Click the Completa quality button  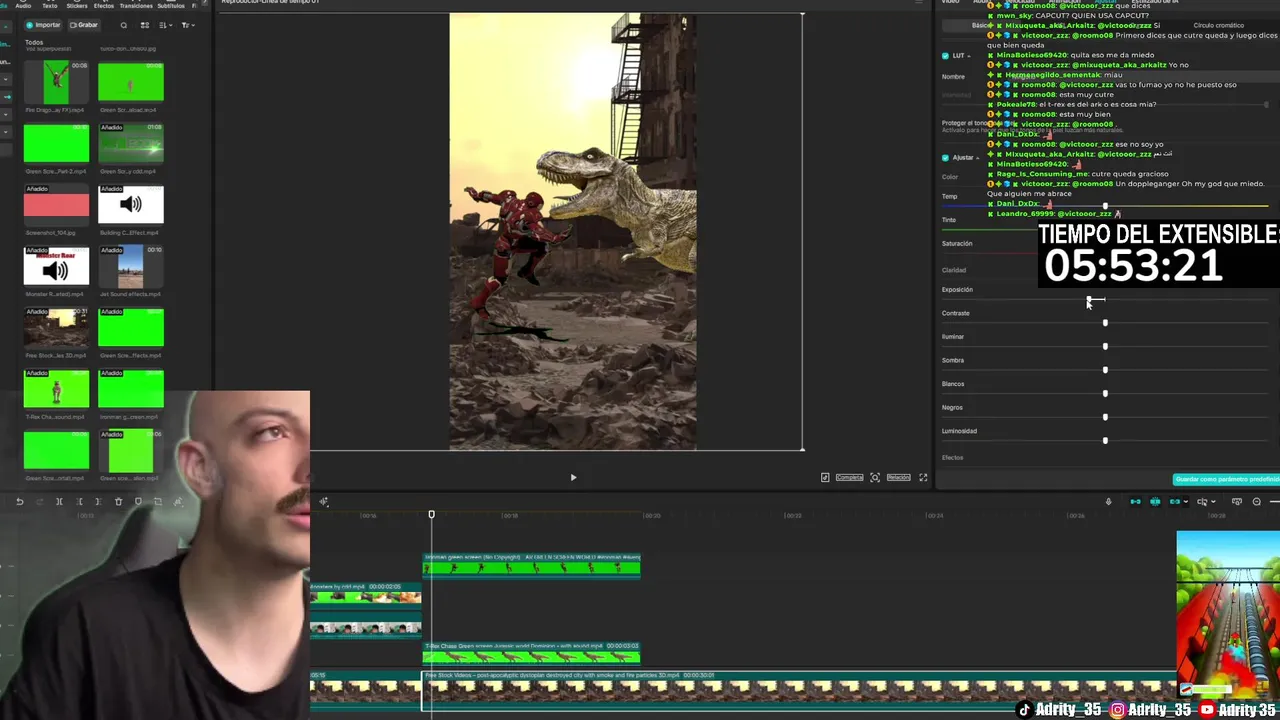point(849,478)
